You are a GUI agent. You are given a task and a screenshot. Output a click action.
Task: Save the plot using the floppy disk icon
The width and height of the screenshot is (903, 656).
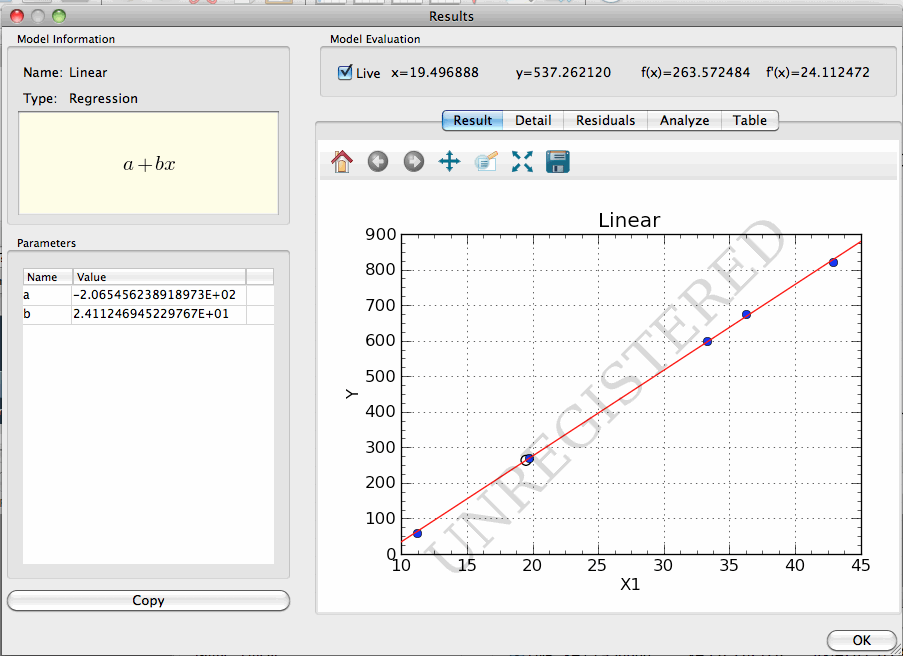point(558,161)
